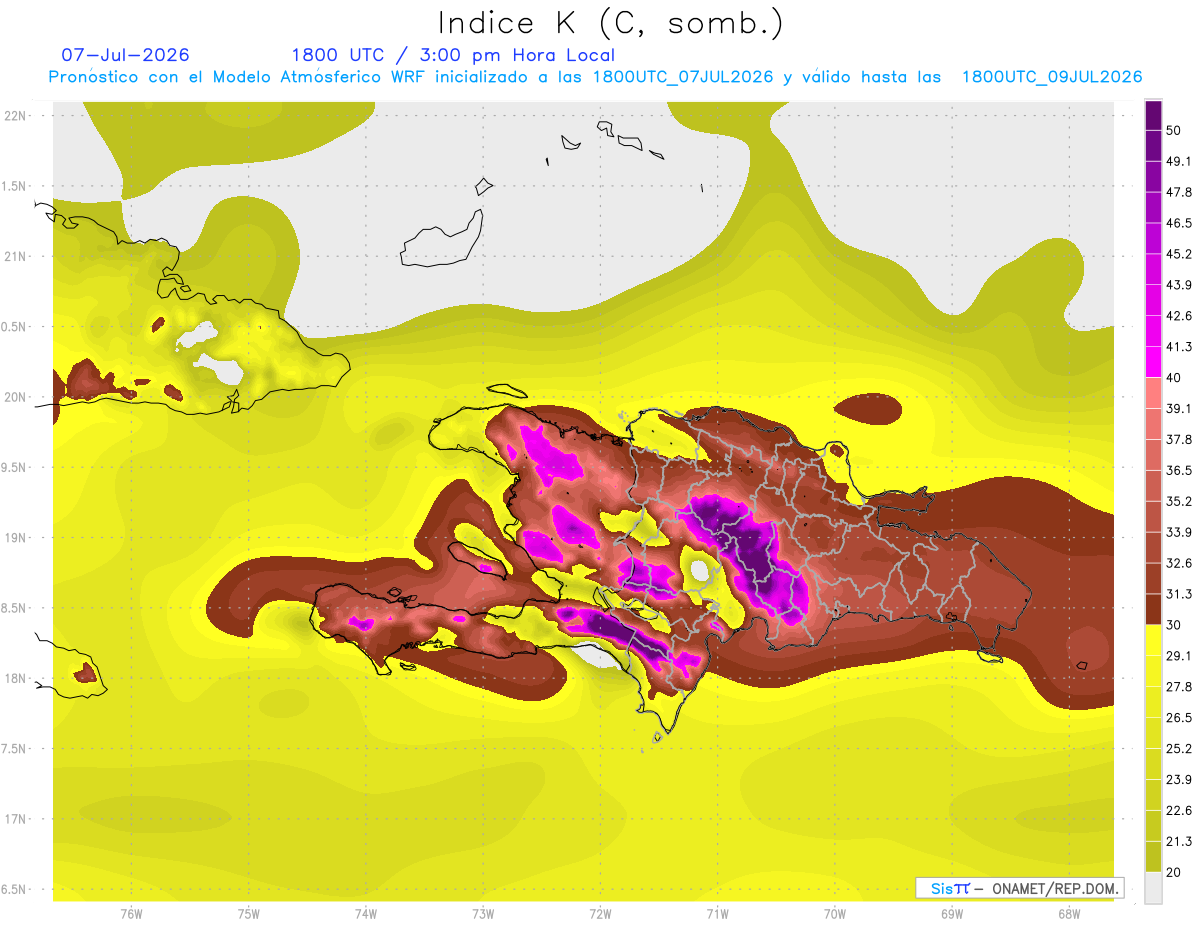Click the "40" colorbar value
The height and width of the screenshot is (927, 1200).
(1173, 378)
